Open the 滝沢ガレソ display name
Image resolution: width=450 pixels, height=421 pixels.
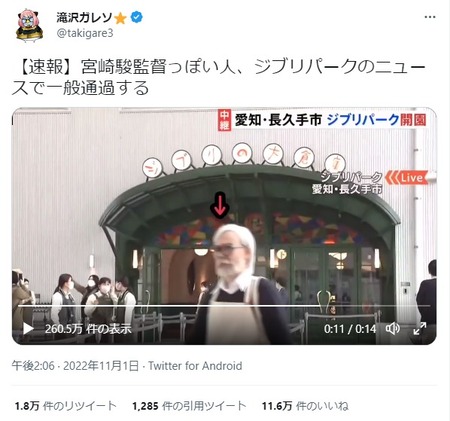click(x=84, y=17)
